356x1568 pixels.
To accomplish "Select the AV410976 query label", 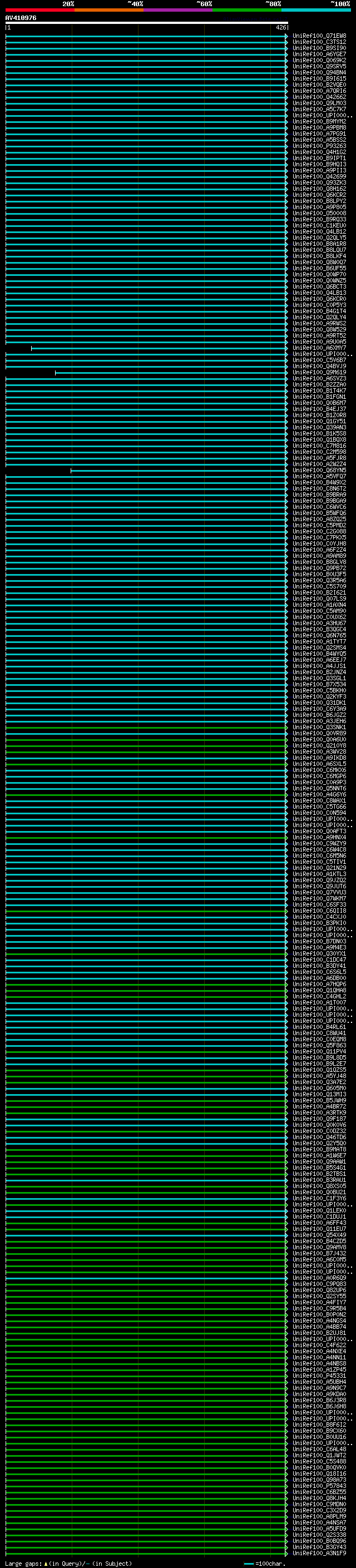I will pos(21,18).
